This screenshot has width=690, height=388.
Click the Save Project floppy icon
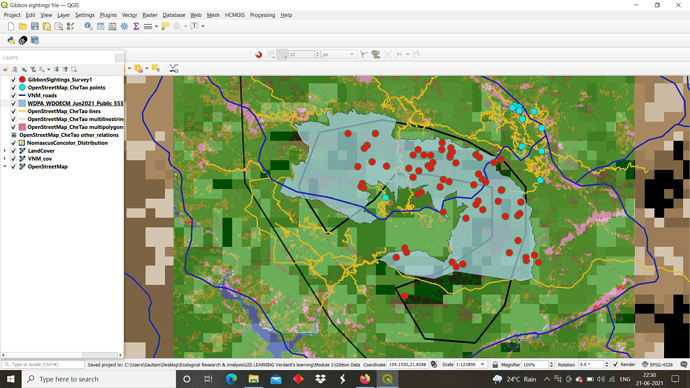point(35,26)
